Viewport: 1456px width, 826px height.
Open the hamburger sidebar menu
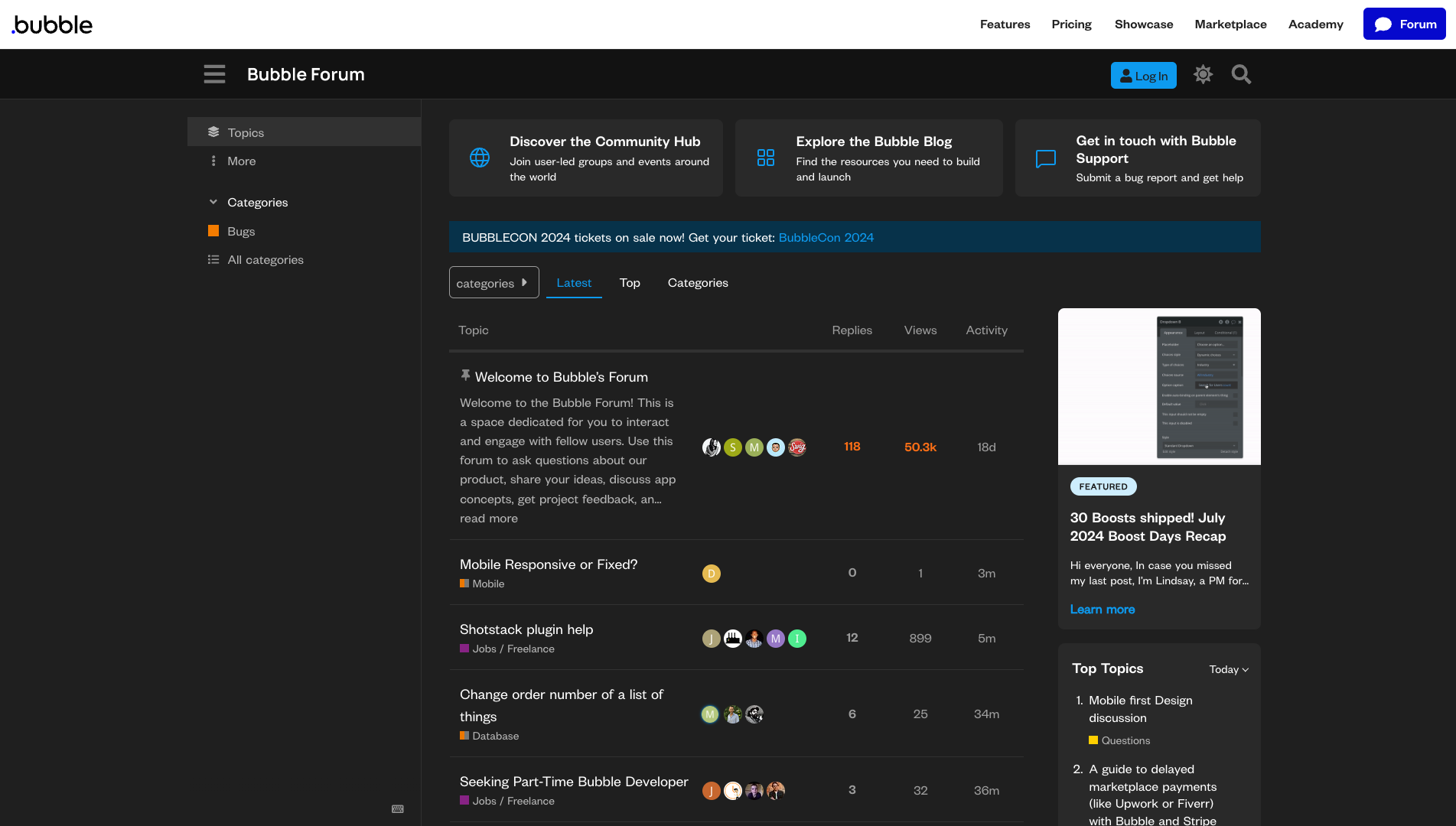point(214,74)
